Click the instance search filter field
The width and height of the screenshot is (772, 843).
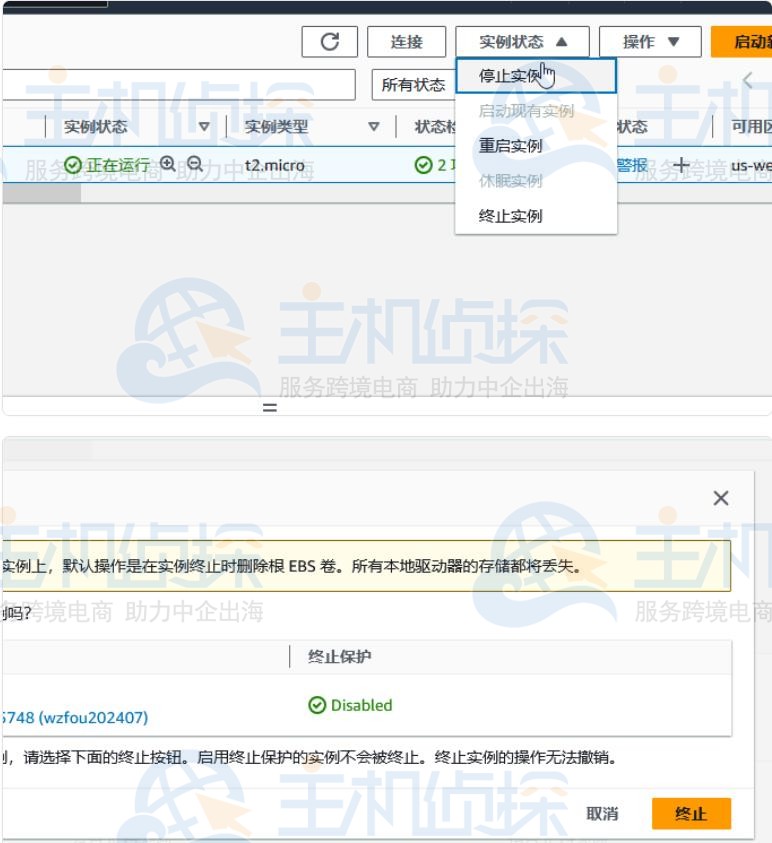click(178, 84)
